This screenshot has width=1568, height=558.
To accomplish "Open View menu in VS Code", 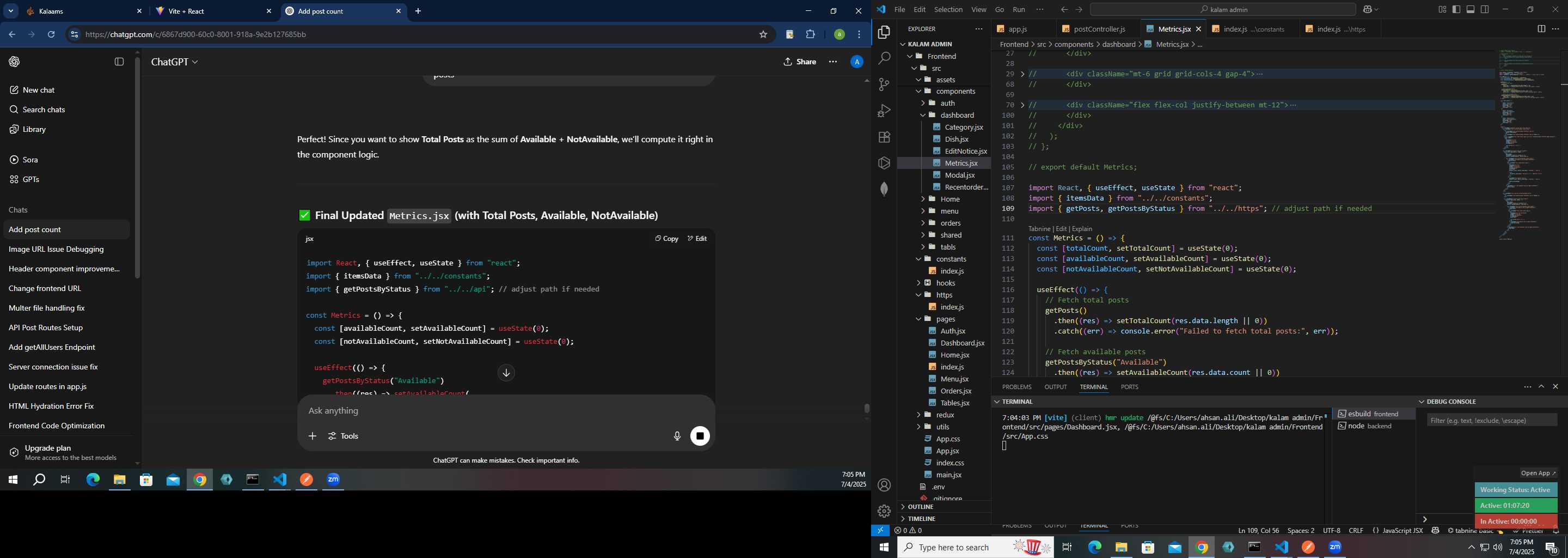I will [x=979, y=10].
